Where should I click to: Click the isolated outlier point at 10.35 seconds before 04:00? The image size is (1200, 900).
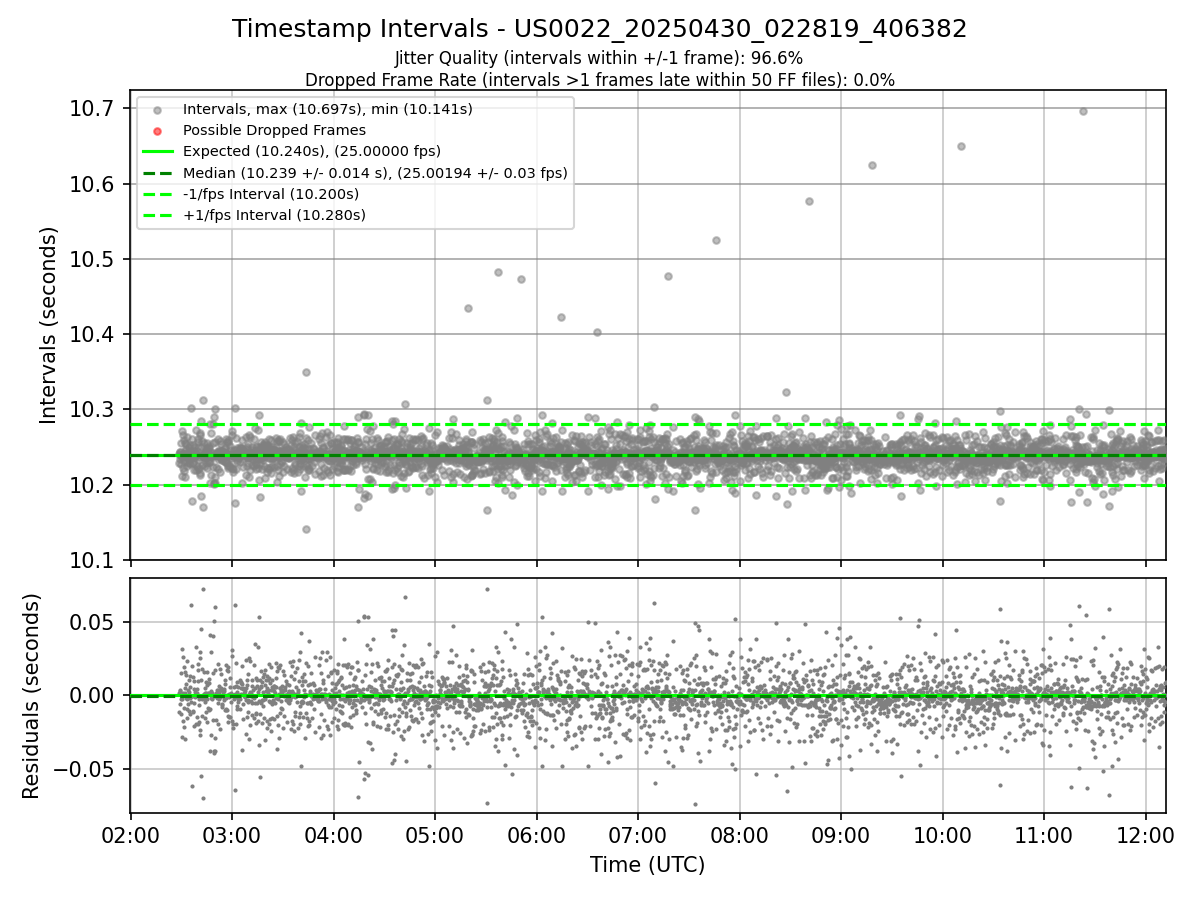306,372
